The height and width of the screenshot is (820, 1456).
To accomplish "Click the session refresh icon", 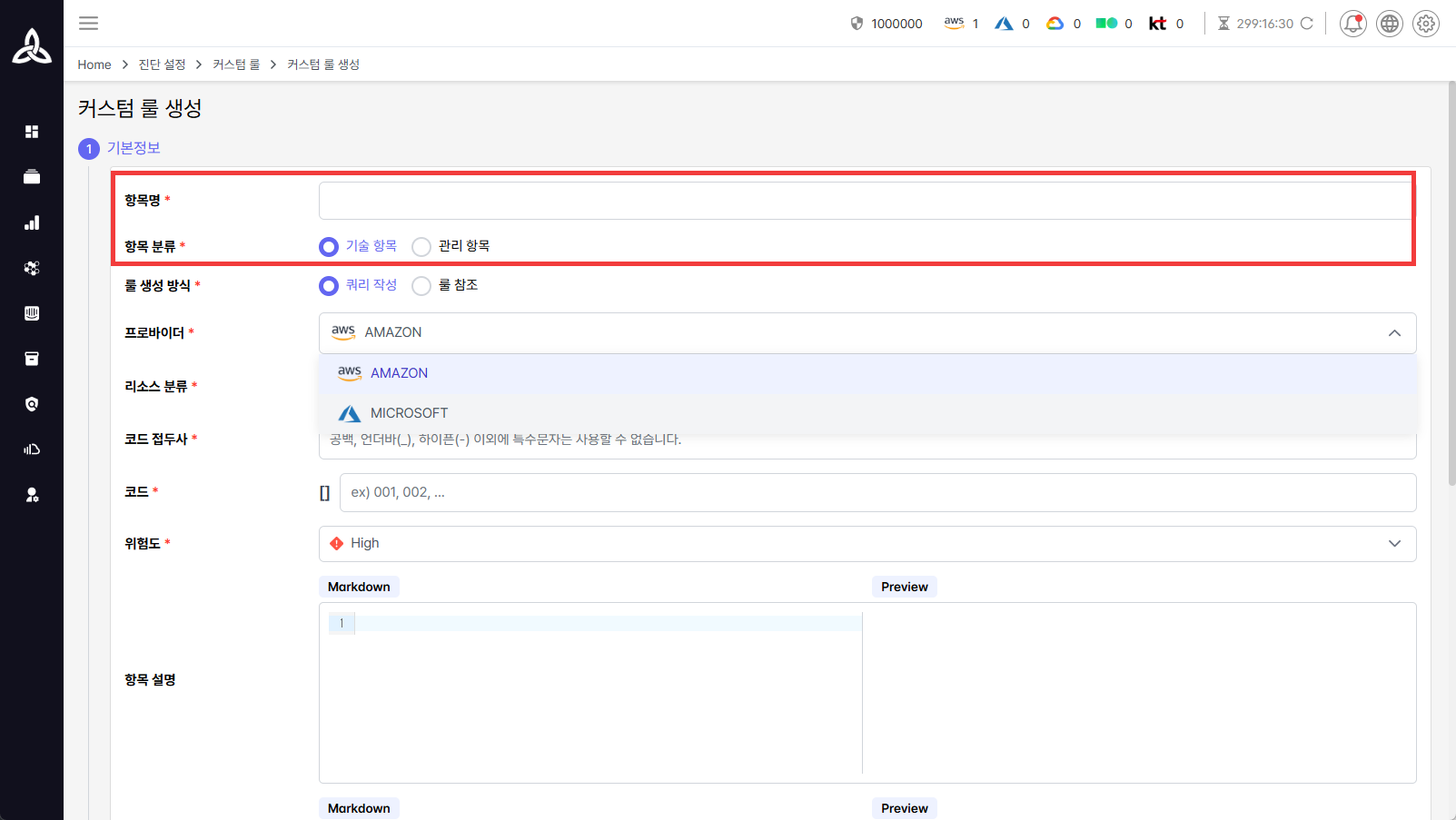I will [x=1306, y=24].
